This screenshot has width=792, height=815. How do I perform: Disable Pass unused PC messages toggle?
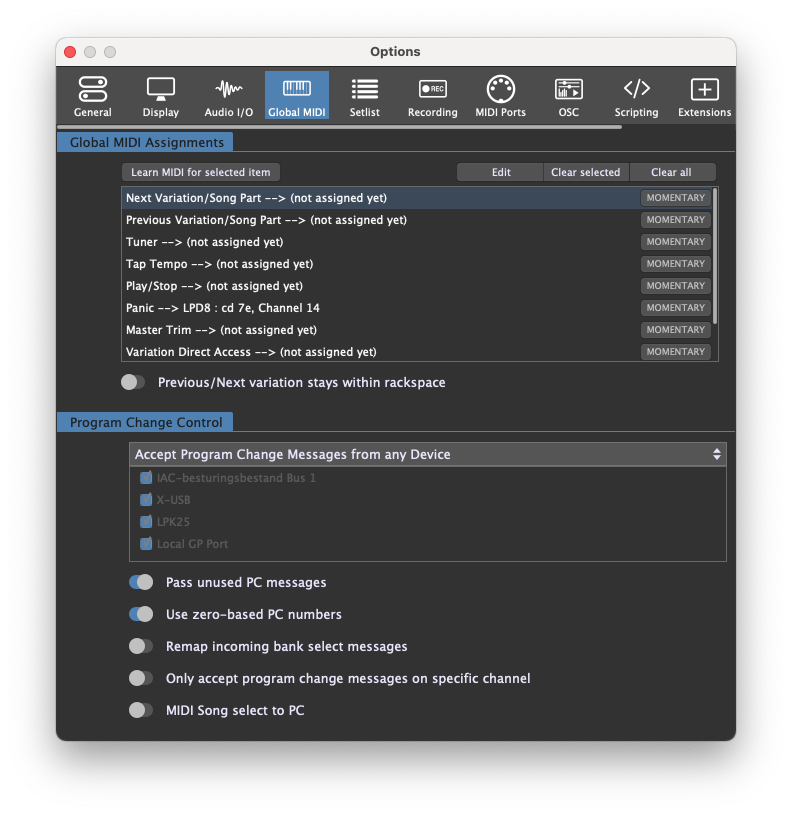click(x=141, y=582)
